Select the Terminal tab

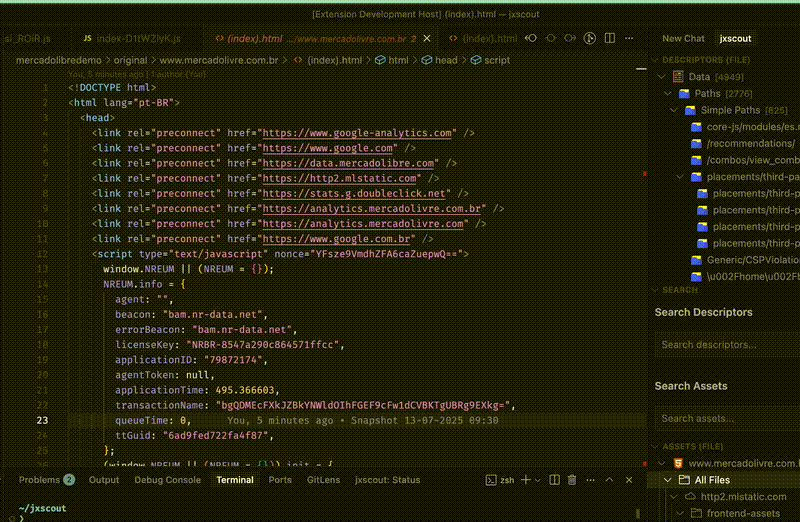coord(235,480)
